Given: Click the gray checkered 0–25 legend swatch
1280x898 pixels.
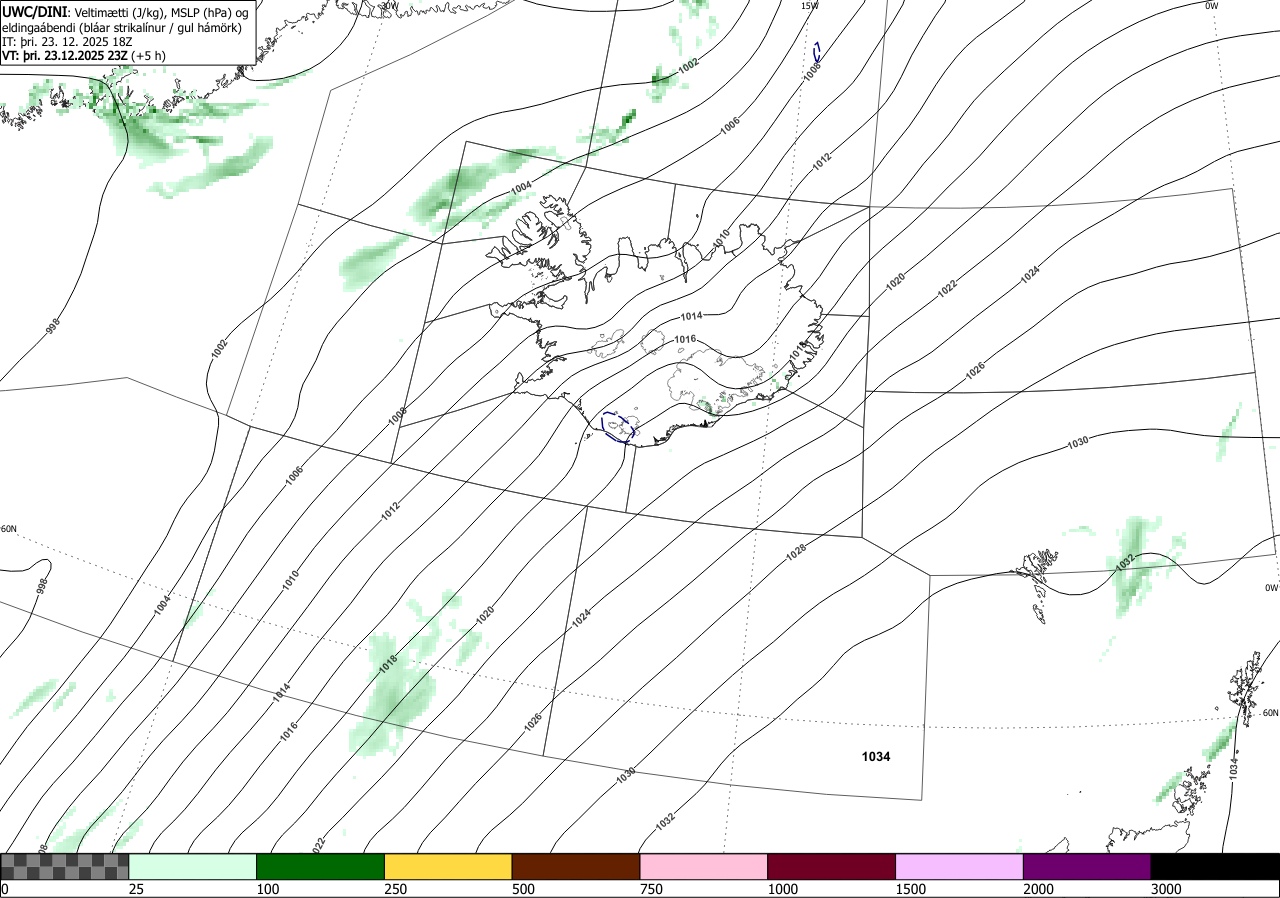Looking at the screenshot, I should pyautogui.click(x=65, y=866).
